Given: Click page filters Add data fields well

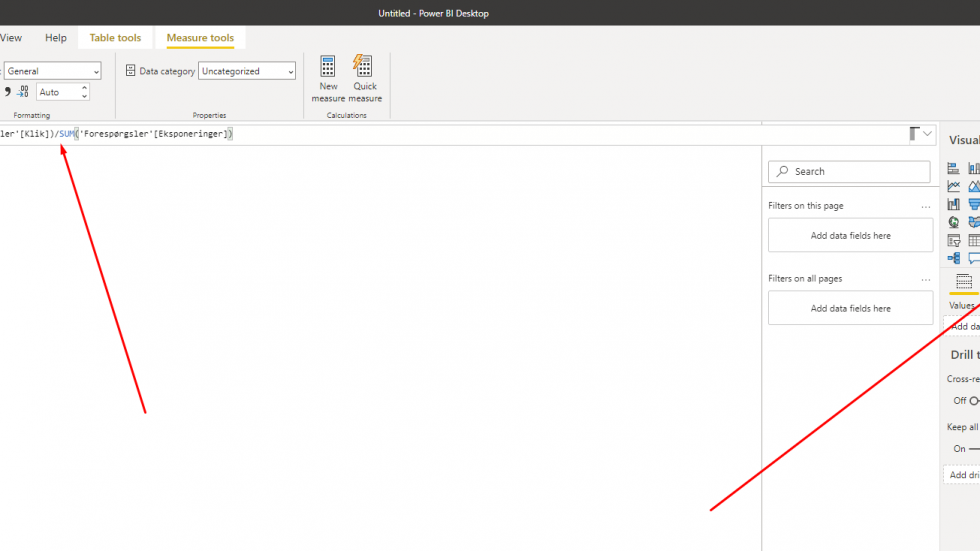Looking at the screenshot, I should coord(851,236).
